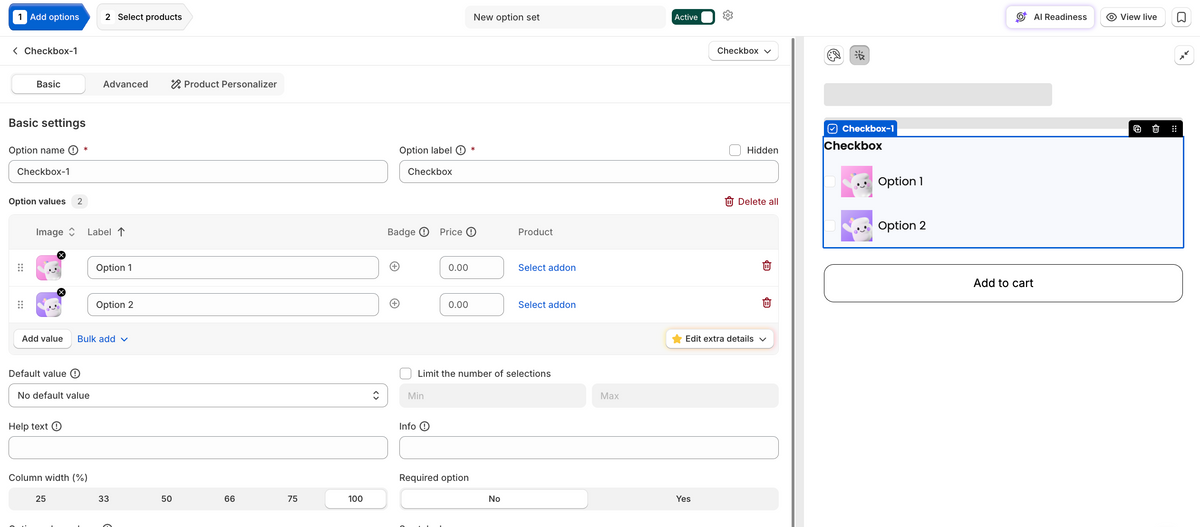The width and height of the screenshot is (1200, 527).
Task: Sort values by Label arrow
Action: click(121, 232)
